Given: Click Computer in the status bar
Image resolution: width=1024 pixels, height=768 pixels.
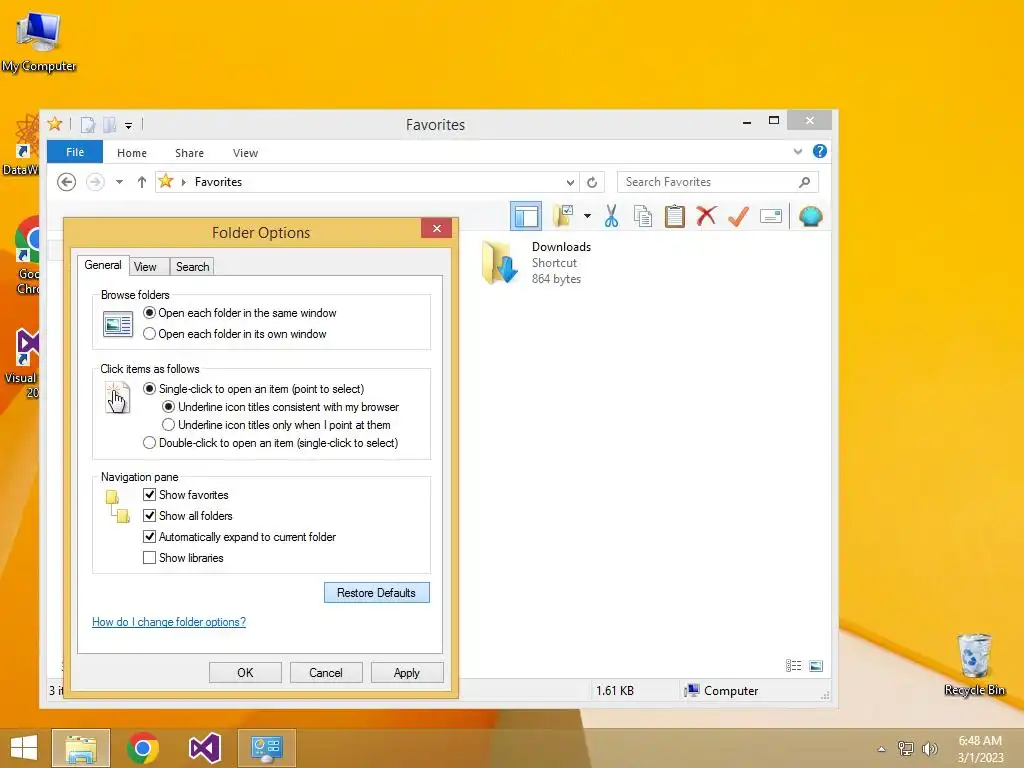Looking at the screenshot, I should tap(721, 690).
